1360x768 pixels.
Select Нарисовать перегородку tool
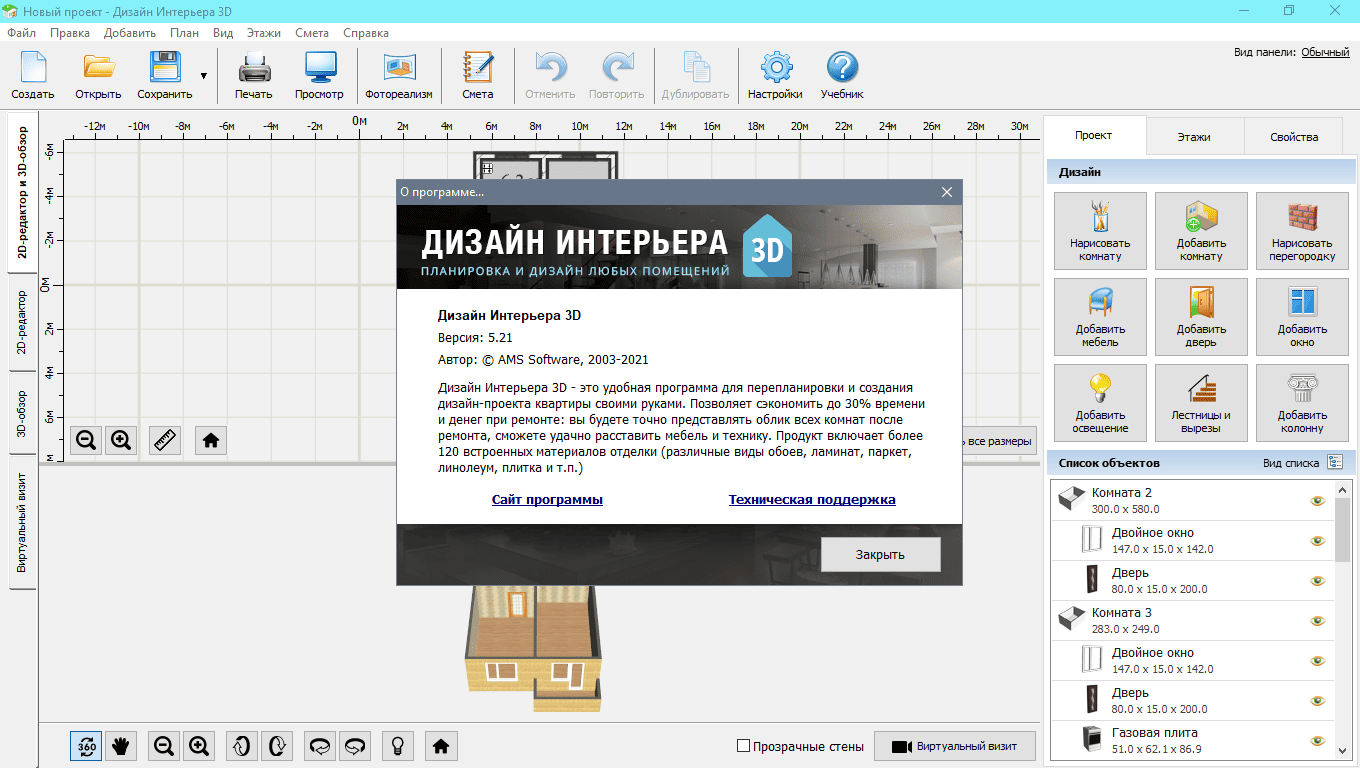click(1302, 231)
